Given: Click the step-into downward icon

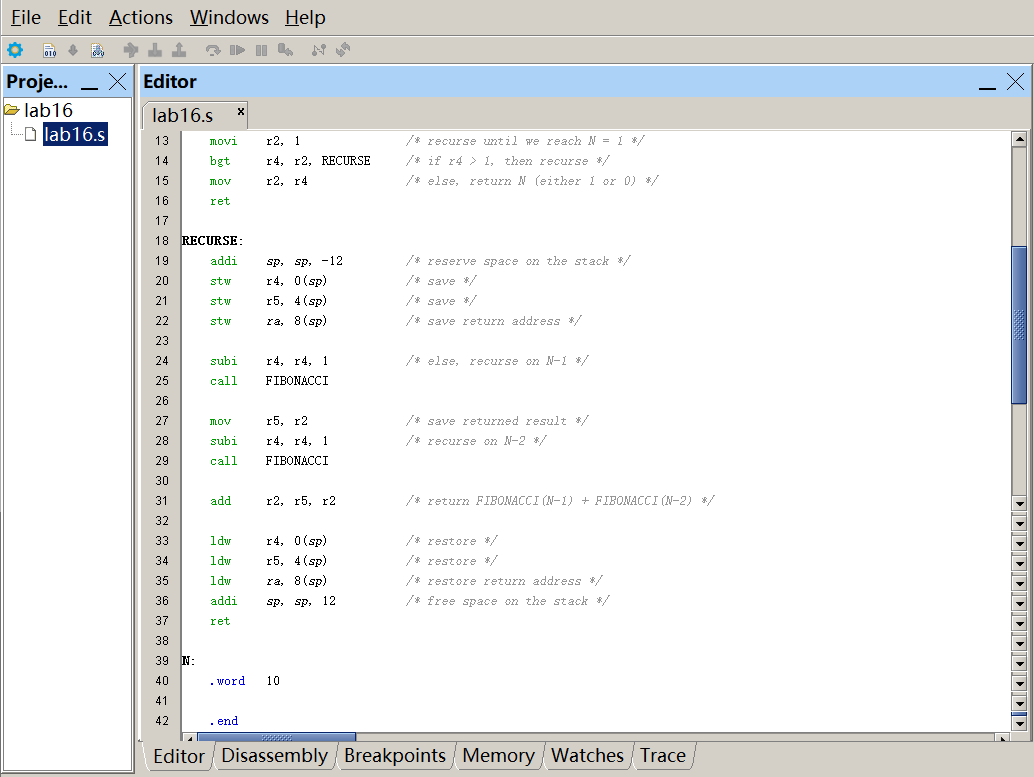Looking at the screenshot, I should pyautogui.click(x=155, y=50).
